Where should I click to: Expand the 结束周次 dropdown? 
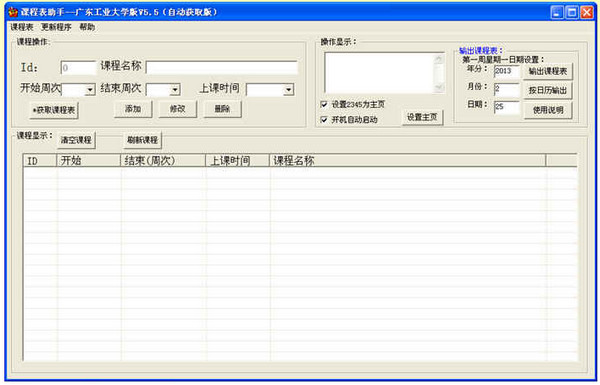coord(175,90)
